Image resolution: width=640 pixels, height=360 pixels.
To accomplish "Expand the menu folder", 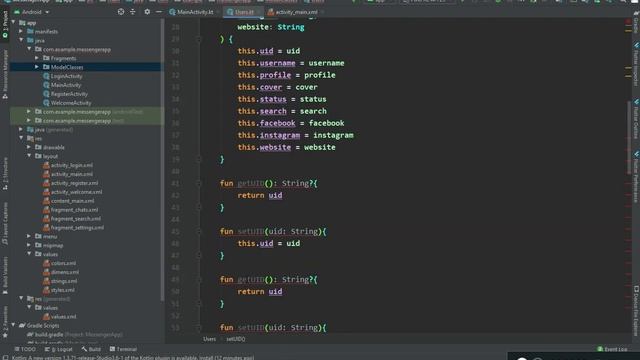I will tap(29, 236).
